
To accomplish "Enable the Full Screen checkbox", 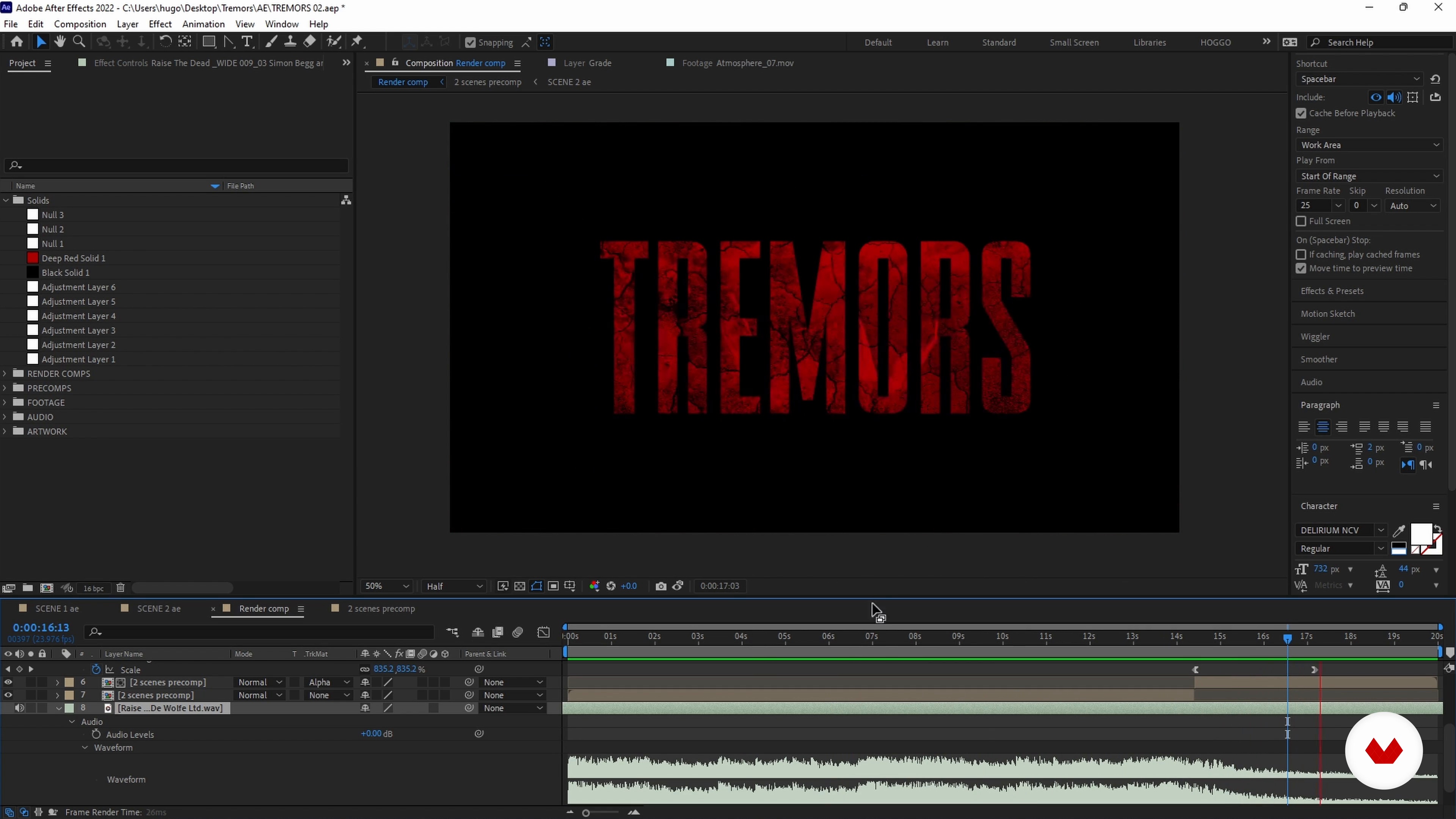I will (x=1301, y=221).
